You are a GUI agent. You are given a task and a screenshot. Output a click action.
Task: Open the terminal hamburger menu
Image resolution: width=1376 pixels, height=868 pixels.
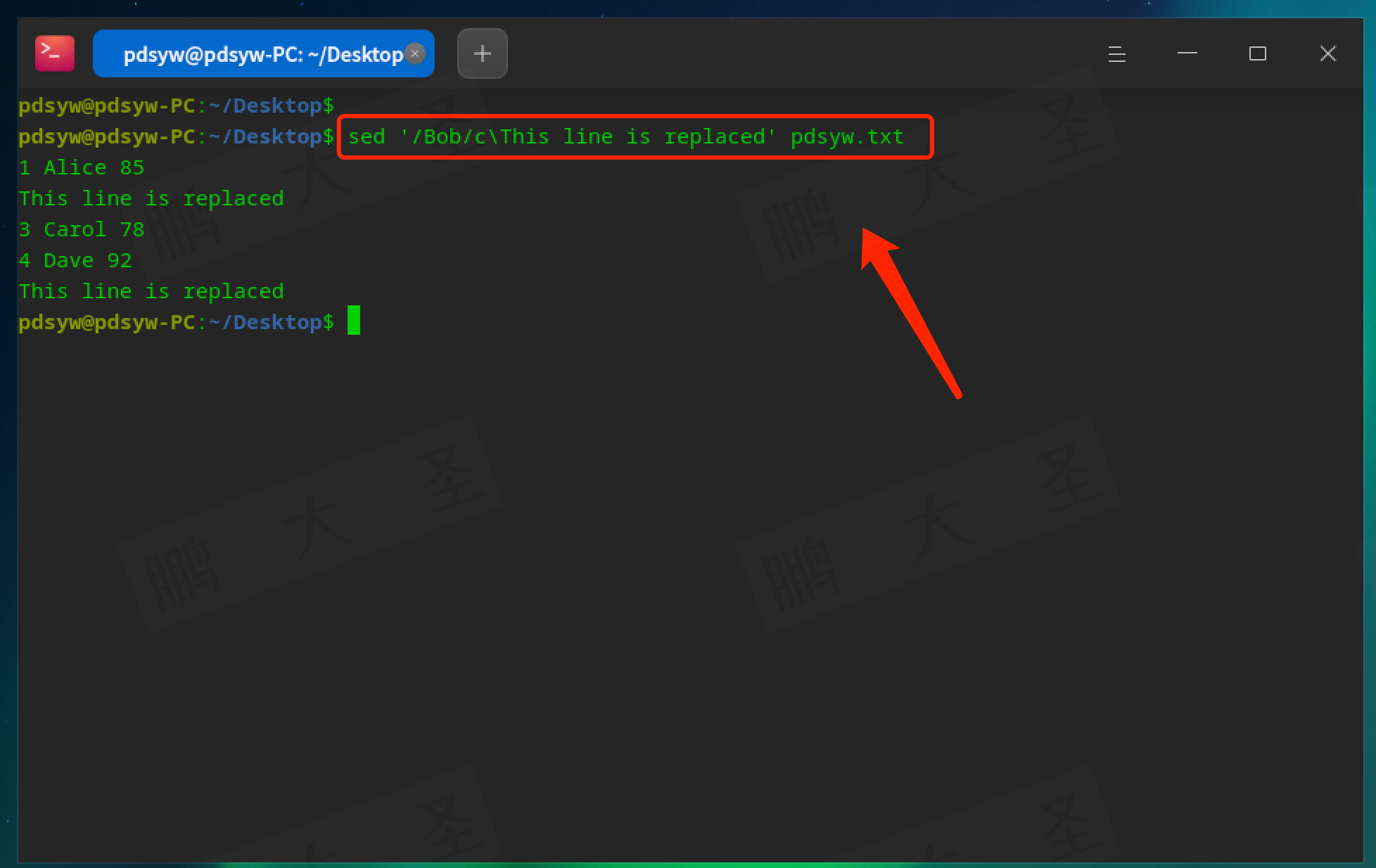coord(1116,53)
